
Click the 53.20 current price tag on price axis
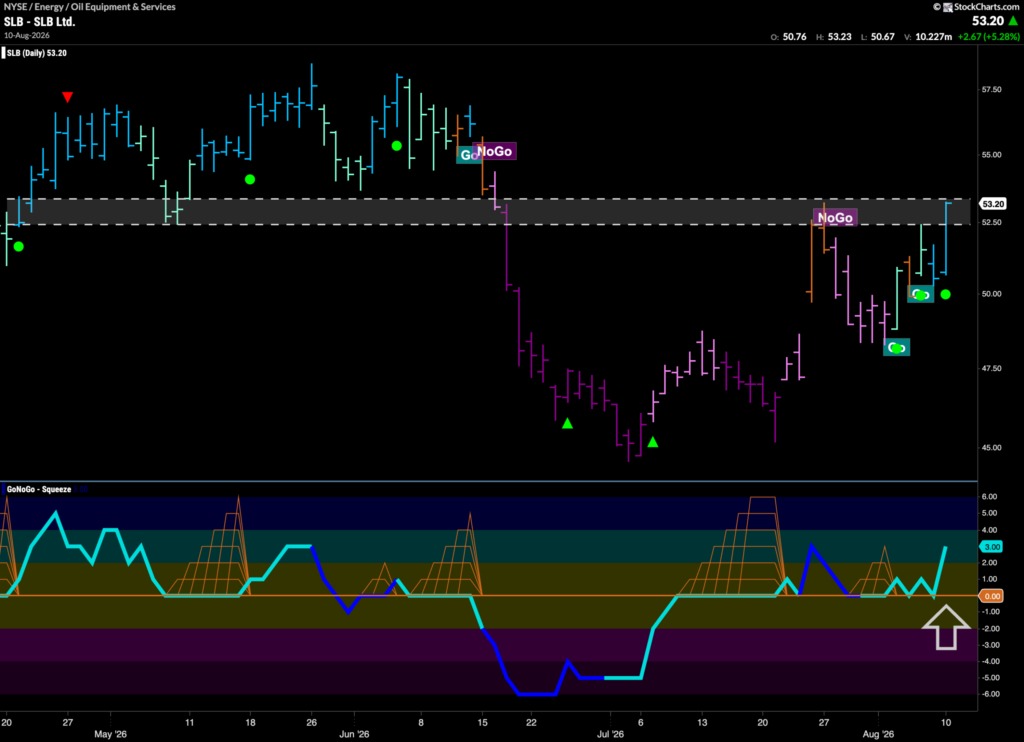click(993, 204)
